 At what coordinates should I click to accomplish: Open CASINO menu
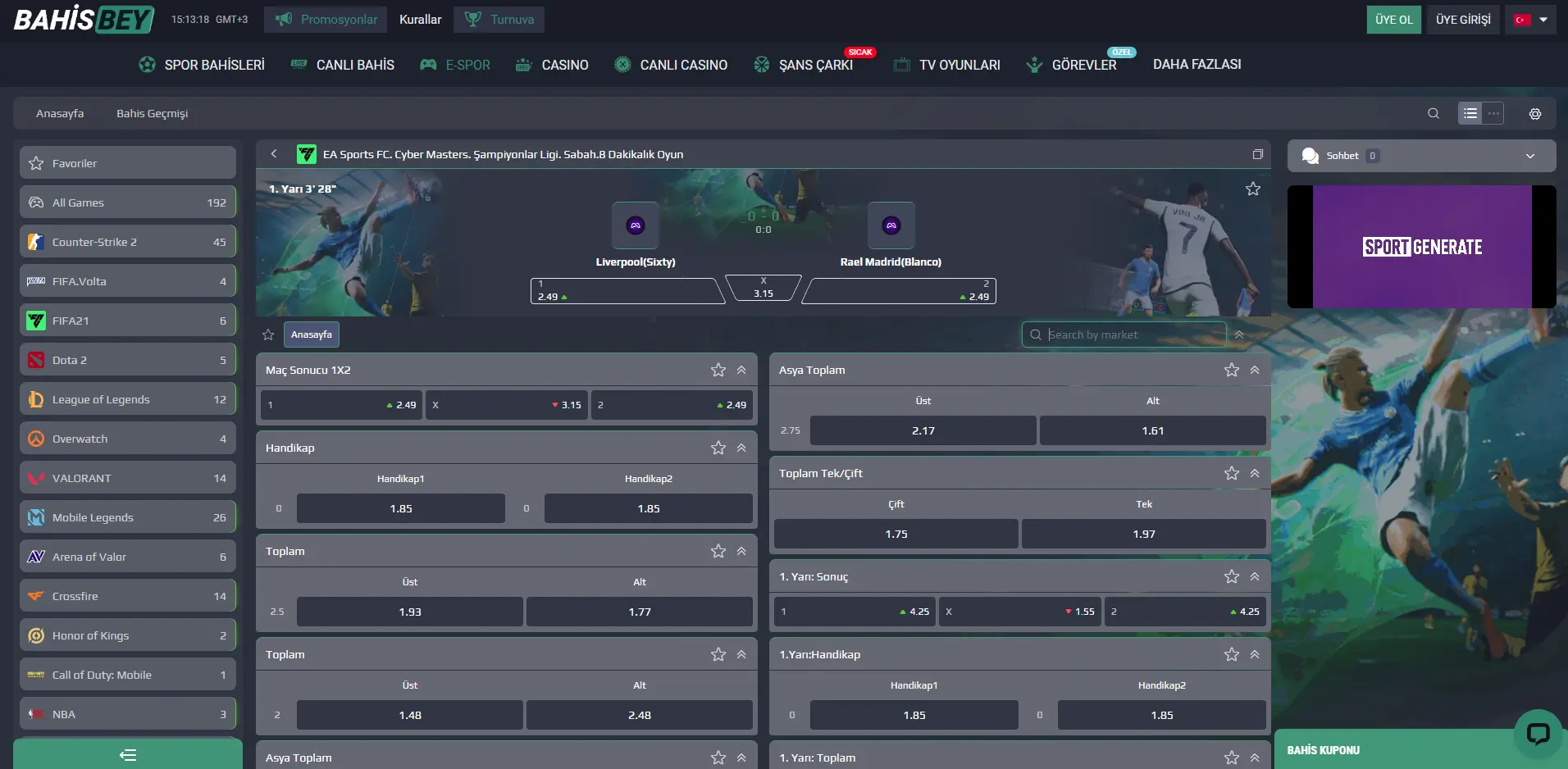552,65
